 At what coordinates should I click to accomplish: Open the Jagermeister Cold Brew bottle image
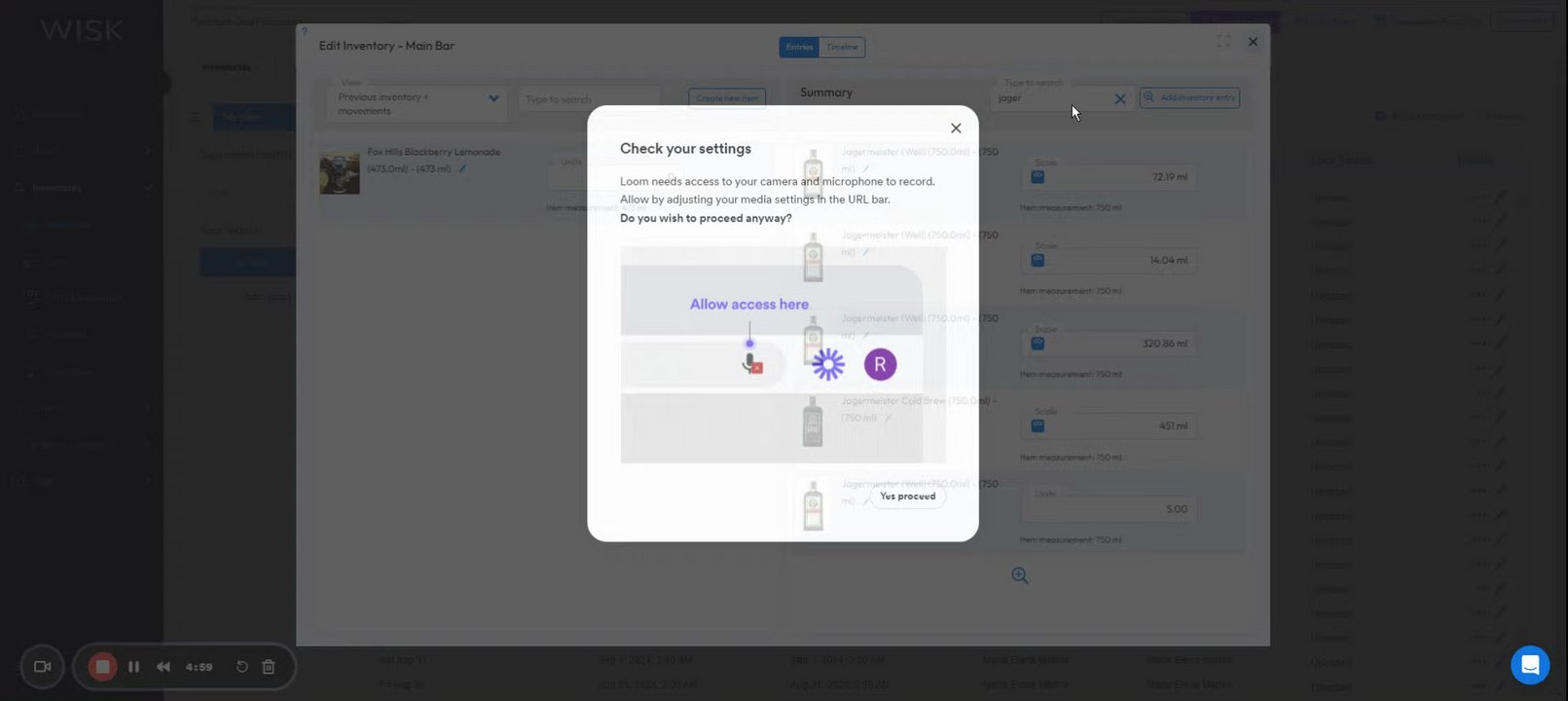point(813,423)
